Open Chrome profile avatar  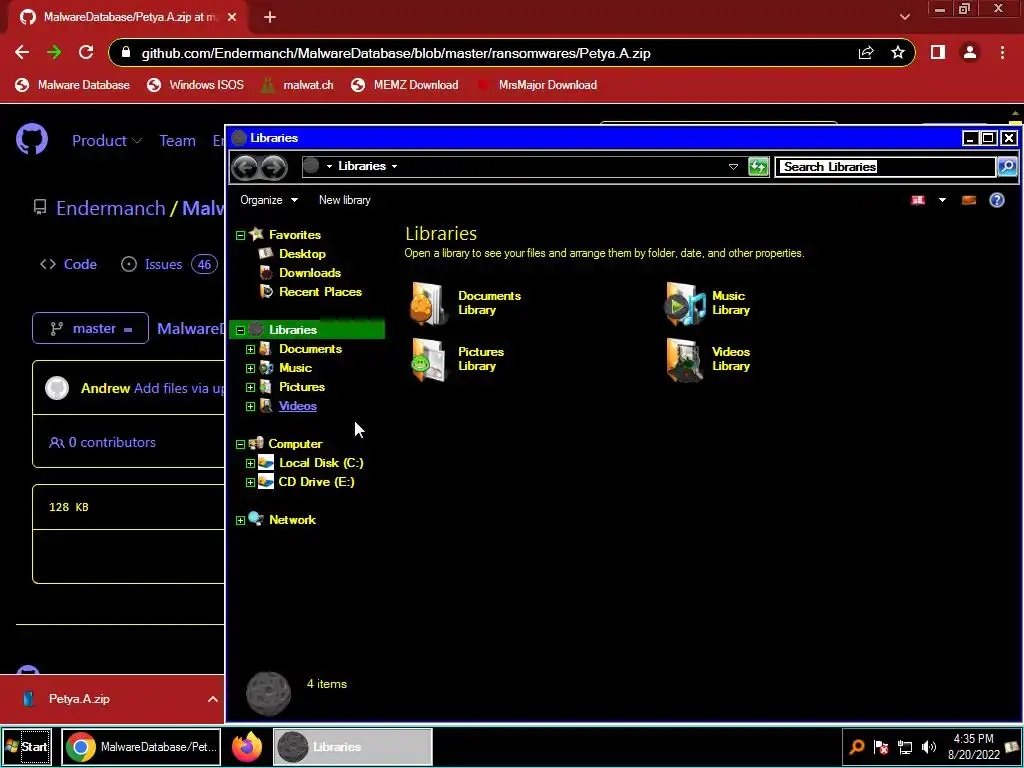970,52
